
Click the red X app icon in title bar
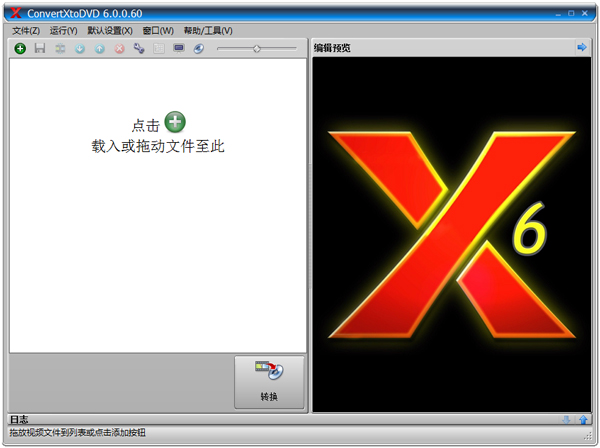tap(16, 13)
